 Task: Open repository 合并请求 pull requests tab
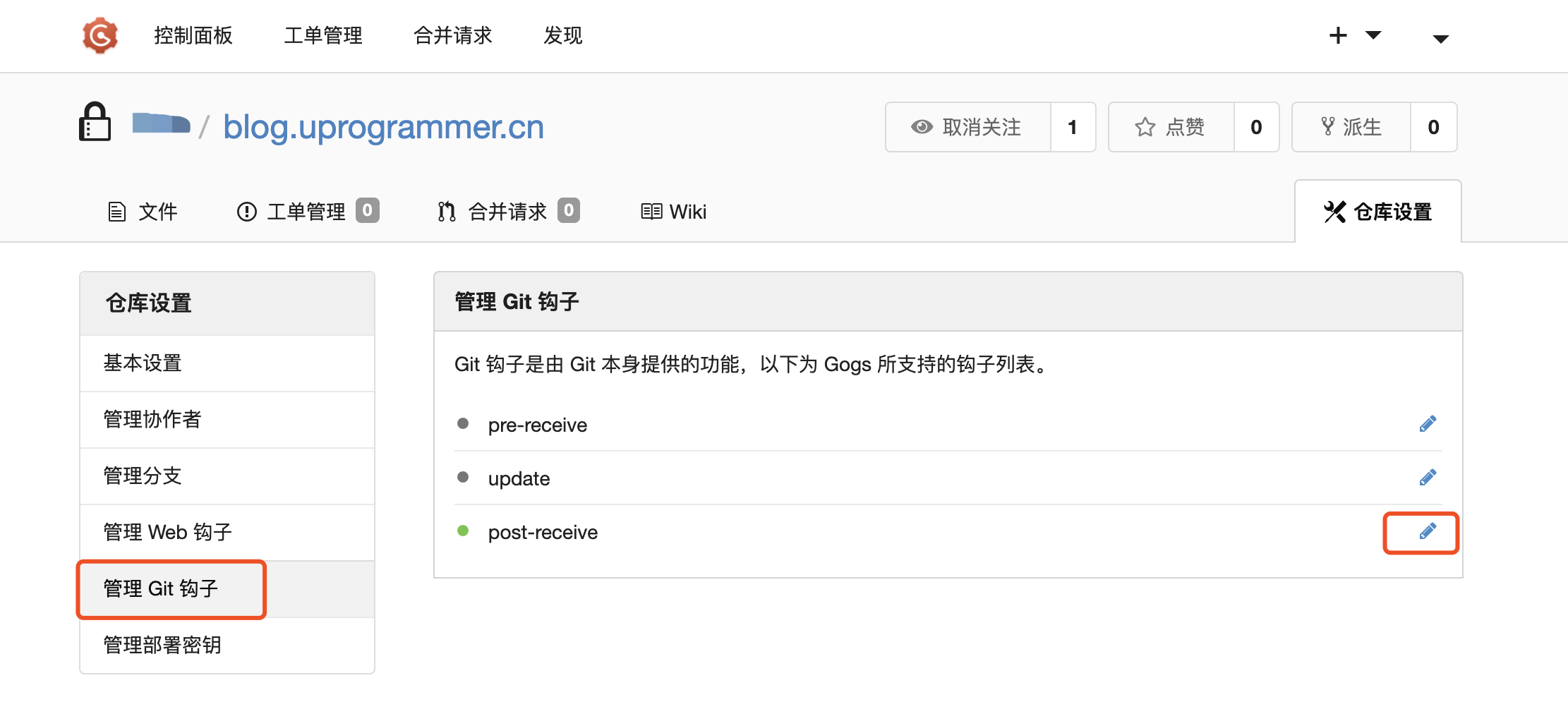click(508, 212)
